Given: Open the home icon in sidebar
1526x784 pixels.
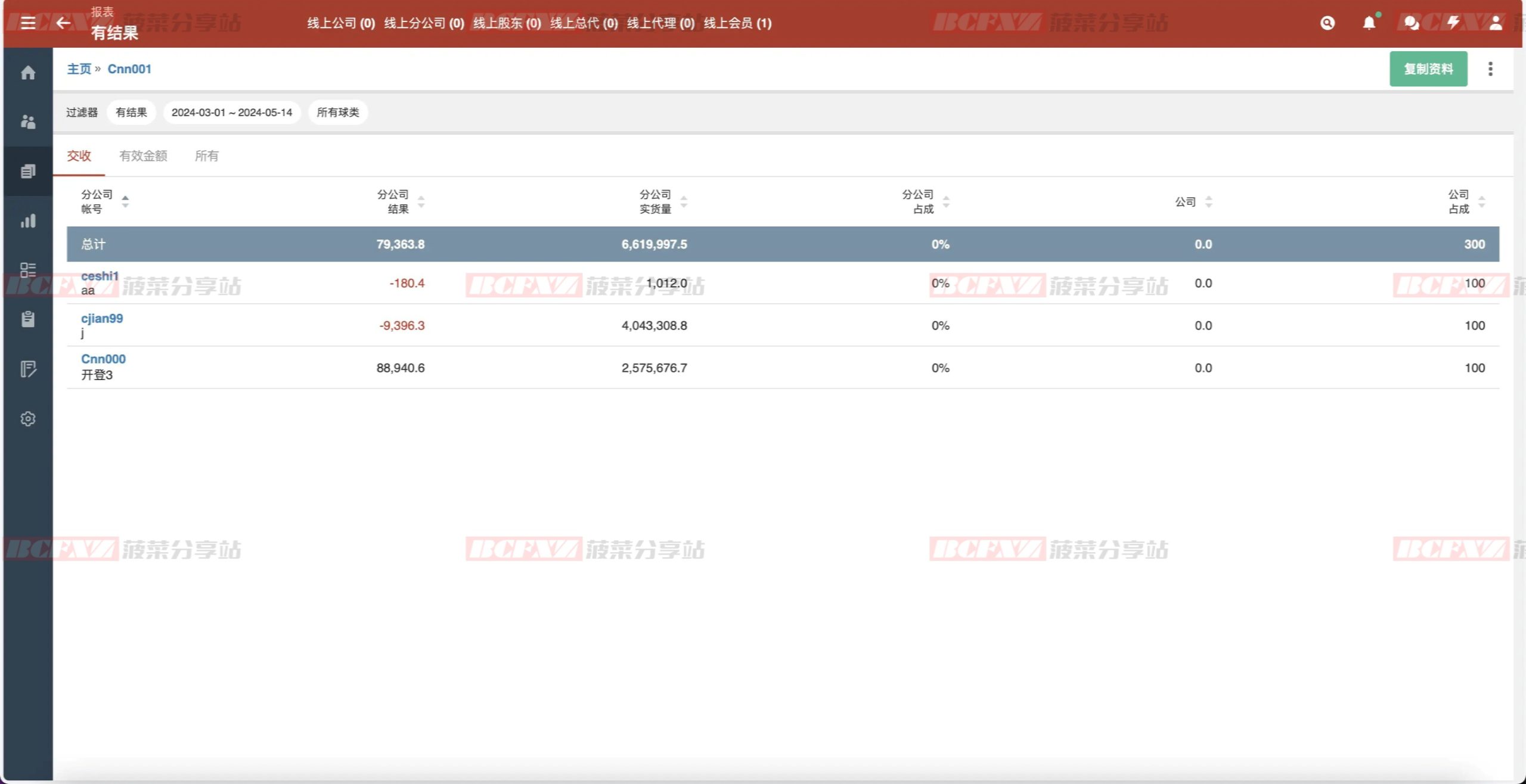Looking at the screenshot, I should 28,73.
